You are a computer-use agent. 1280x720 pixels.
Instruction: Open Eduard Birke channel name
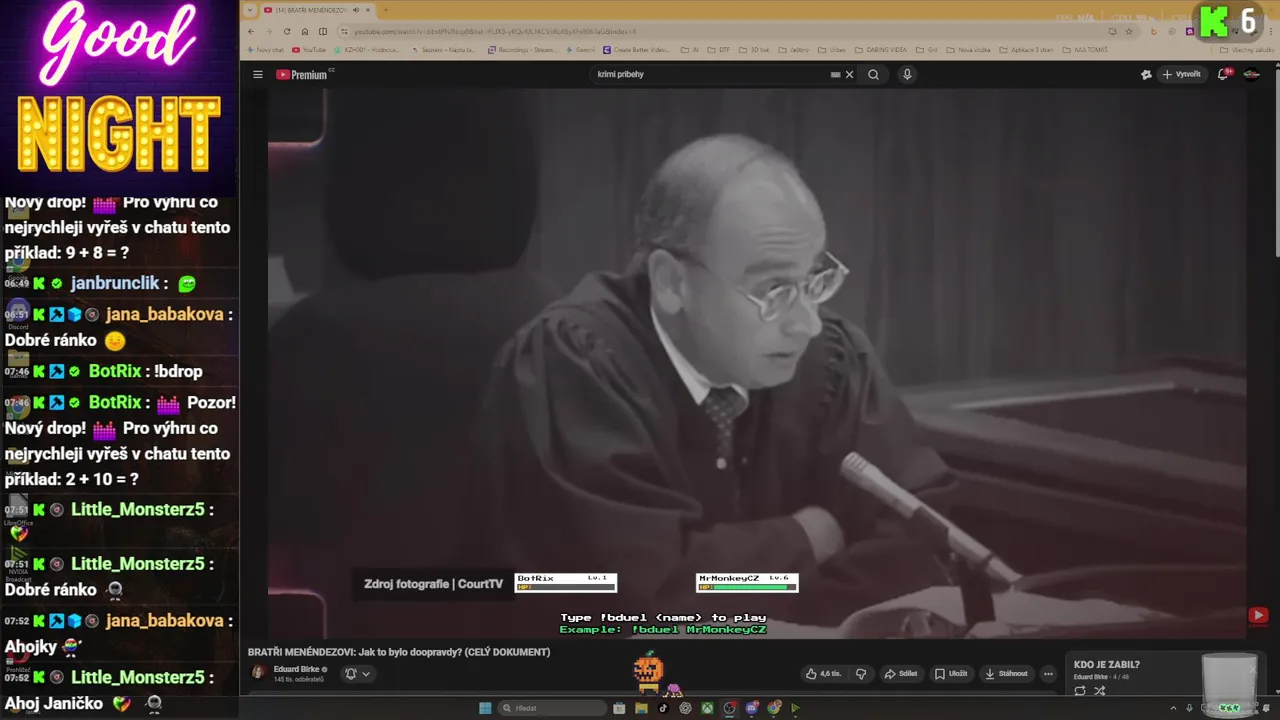[x=295, y=669]
